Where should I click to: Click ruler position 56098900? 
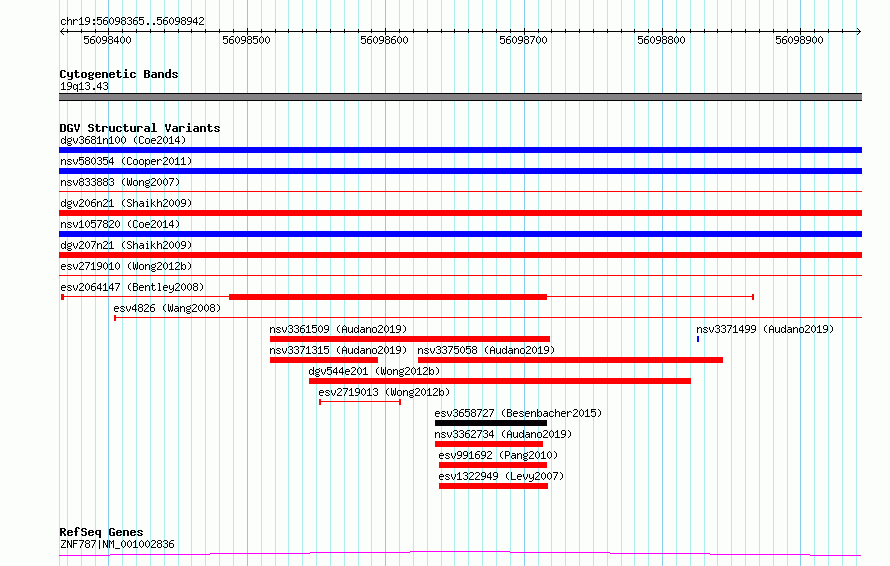[x=799, y=40]
